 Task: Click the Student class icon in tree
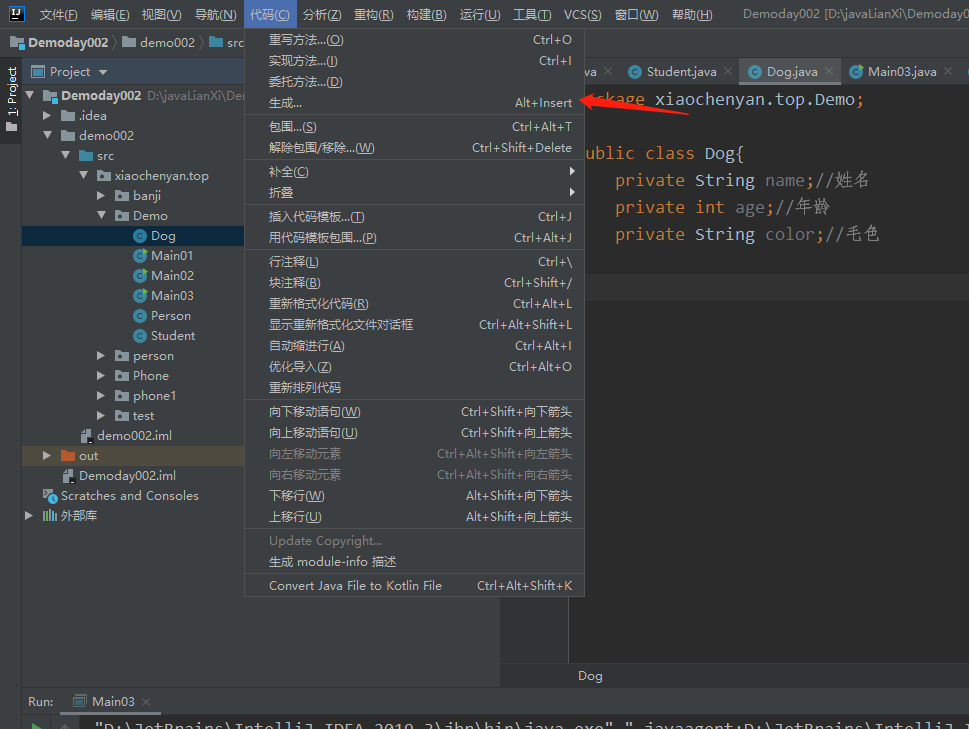(140, 336)
